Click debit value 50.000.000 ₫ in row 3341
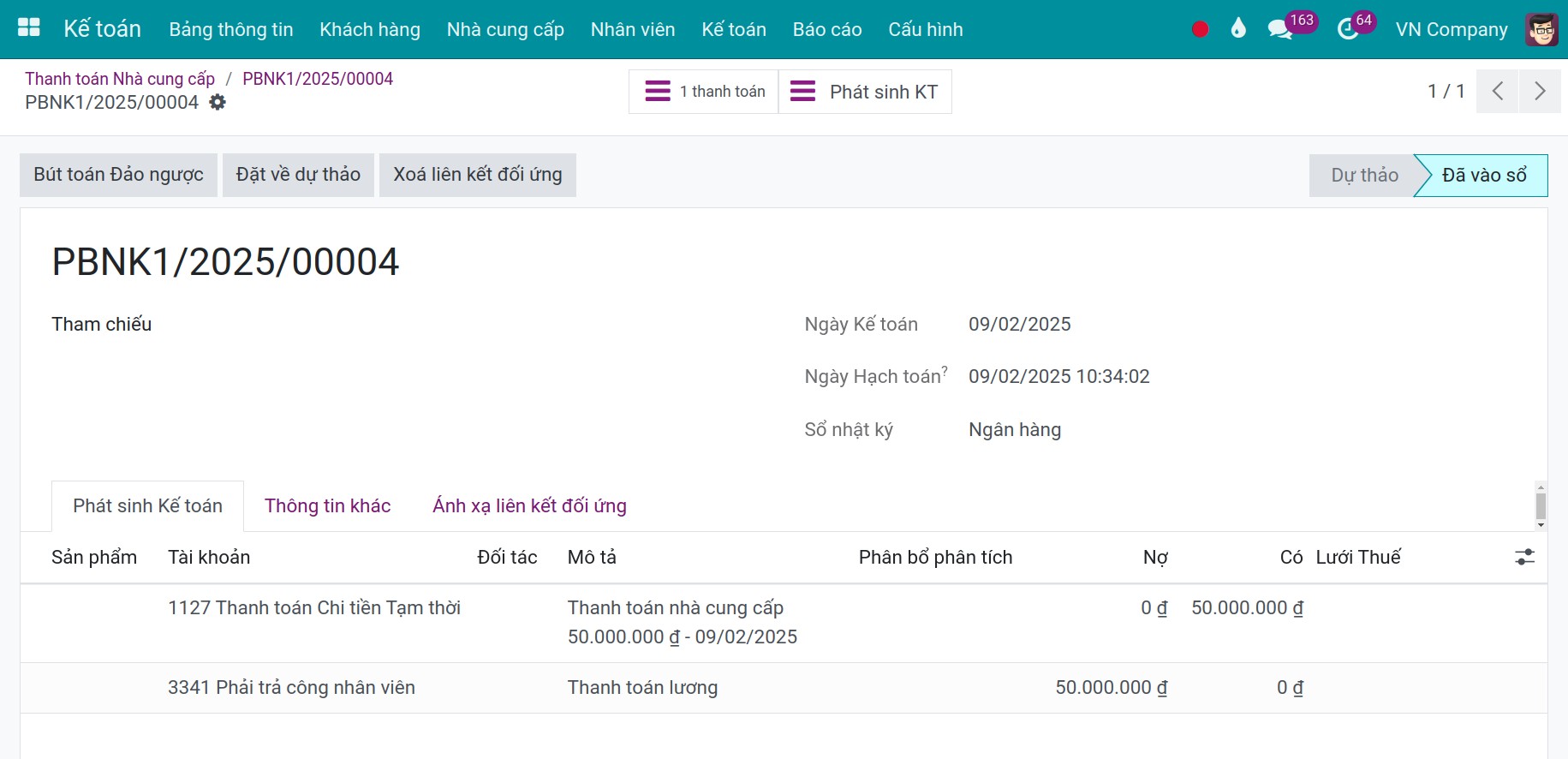Image resolution: width=1568 pixels, height=759 pixels. pos(1111,688)
